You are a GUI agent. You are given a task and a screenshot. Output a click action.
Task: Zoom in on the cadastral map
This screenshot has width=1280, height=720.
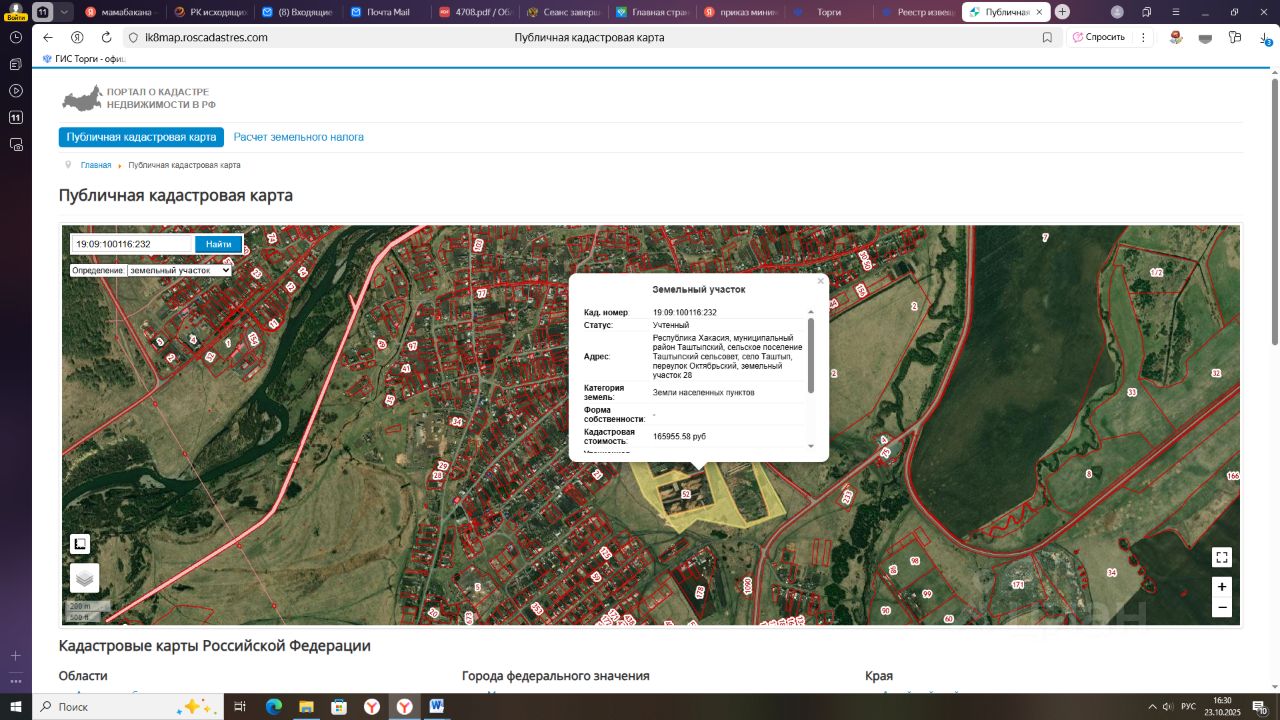(1221, 587)
